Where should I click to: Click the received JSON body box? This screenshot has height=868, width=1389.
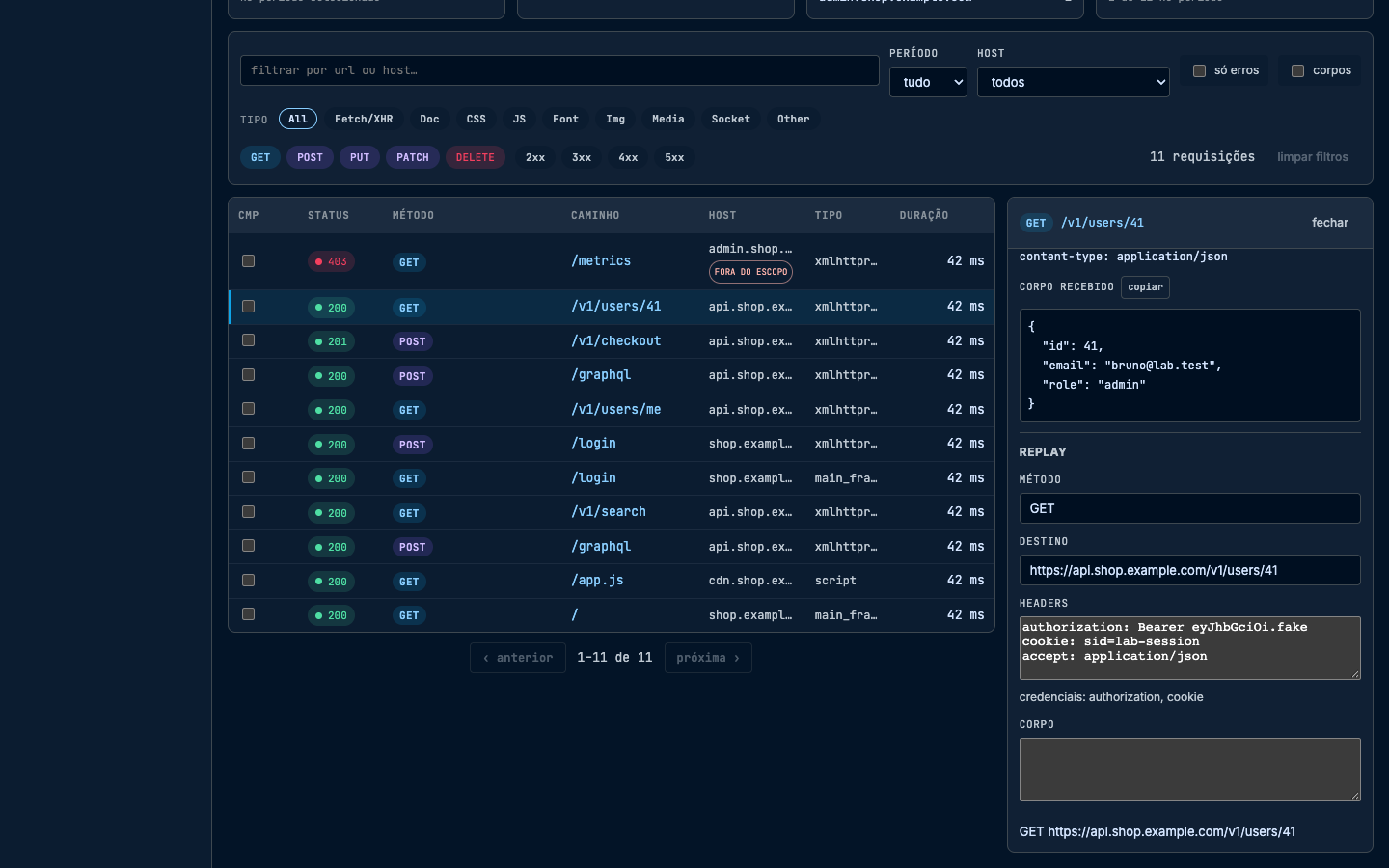pyautogui.click(x=1189, y=366)
